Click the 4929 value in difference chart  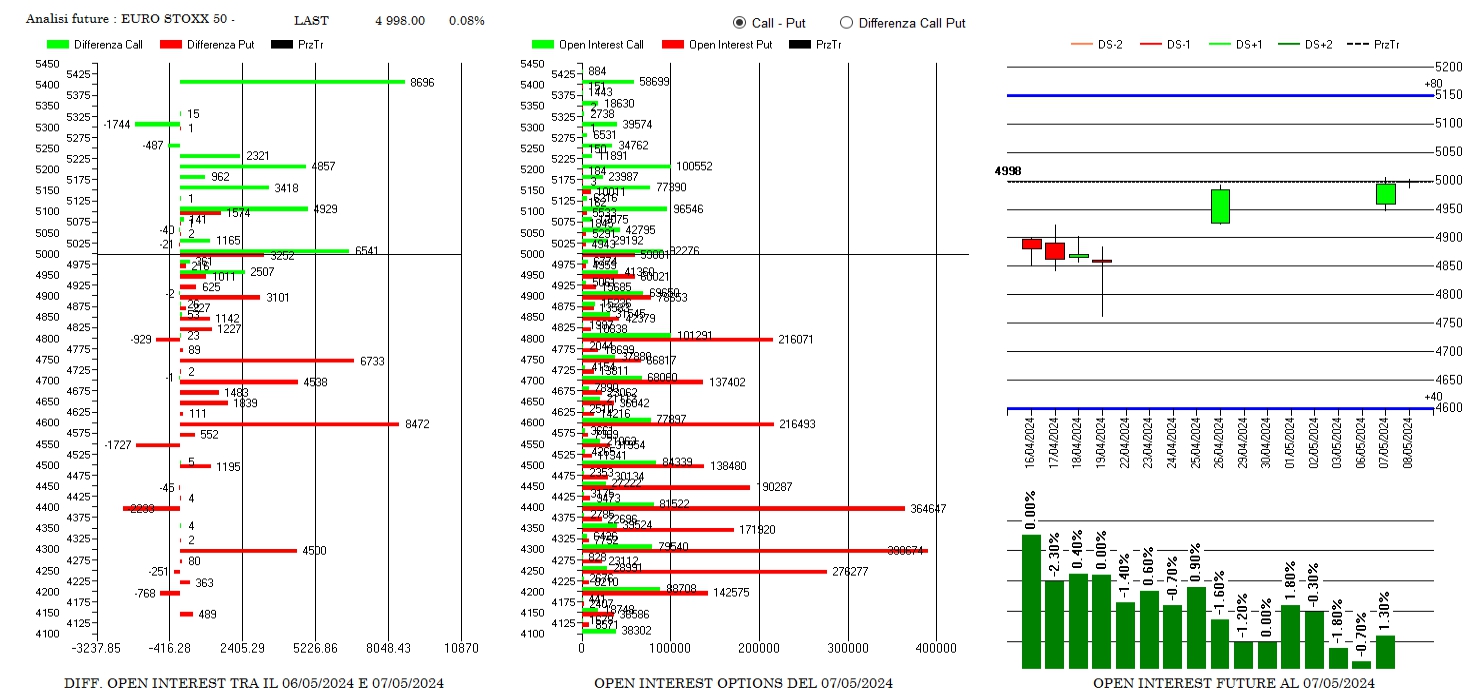pyautogui.click(x=326, y=208)
